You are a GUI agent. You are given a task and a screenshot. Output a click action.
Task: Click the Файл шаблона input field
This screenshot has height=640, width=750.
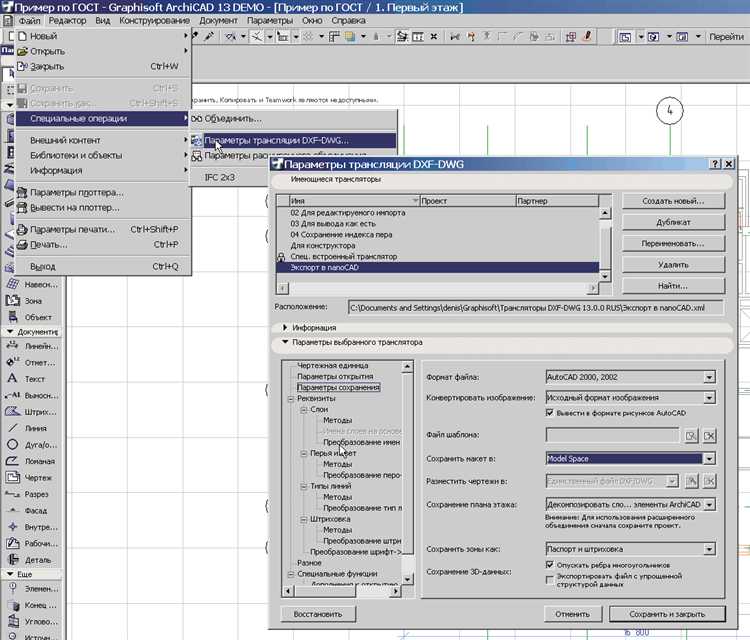pos(612,435)
